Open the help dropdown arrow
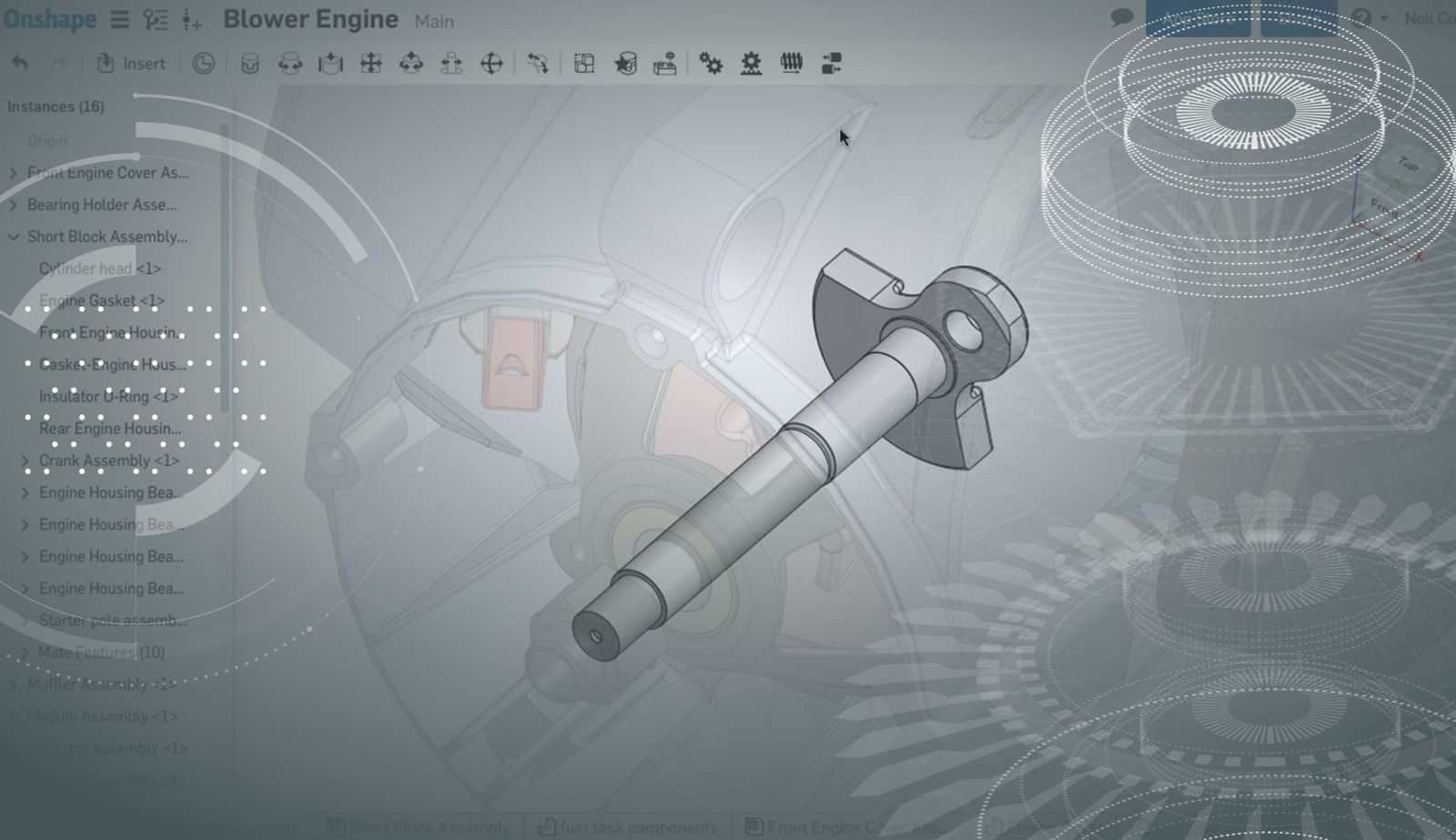The height and width of the screenshot is (840, 1456). [1384, 18]
